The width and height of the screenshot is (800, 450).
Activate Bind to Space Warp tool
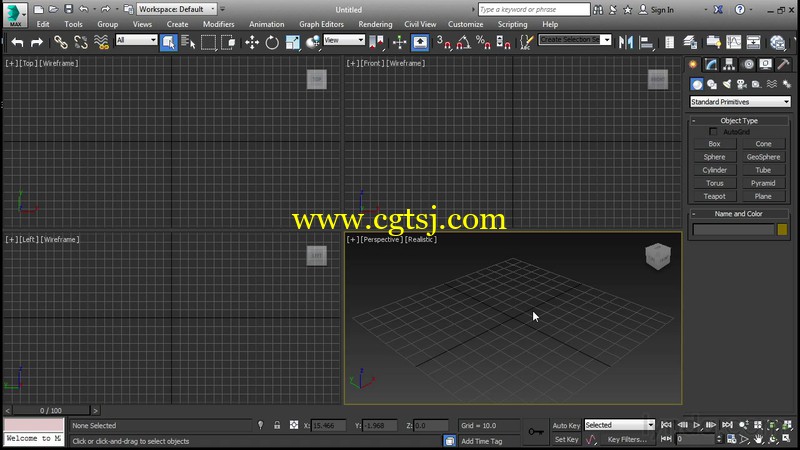click(101, 42)
